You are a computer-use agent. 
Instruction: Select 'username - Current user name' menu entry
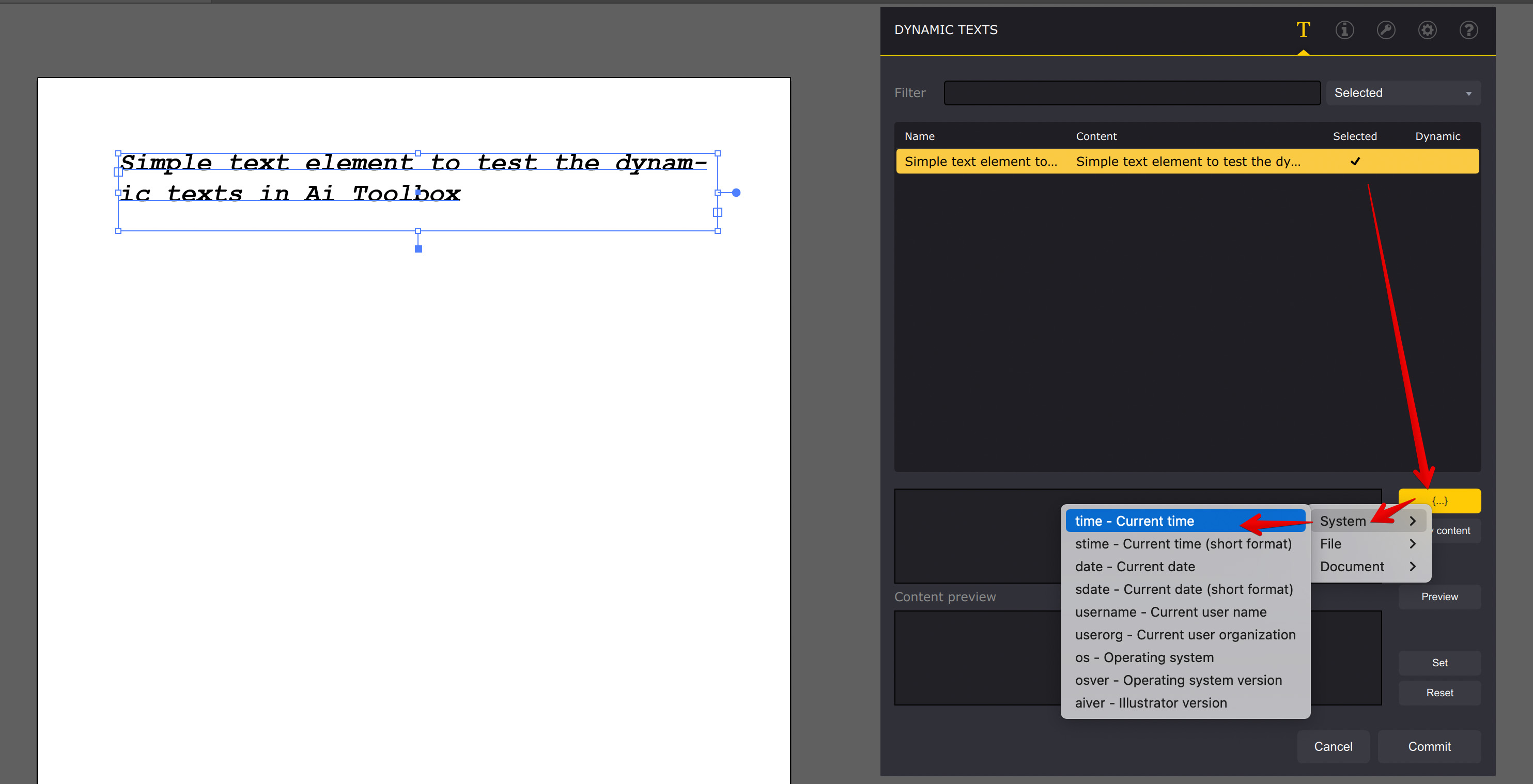click(x=1170, y=611)
